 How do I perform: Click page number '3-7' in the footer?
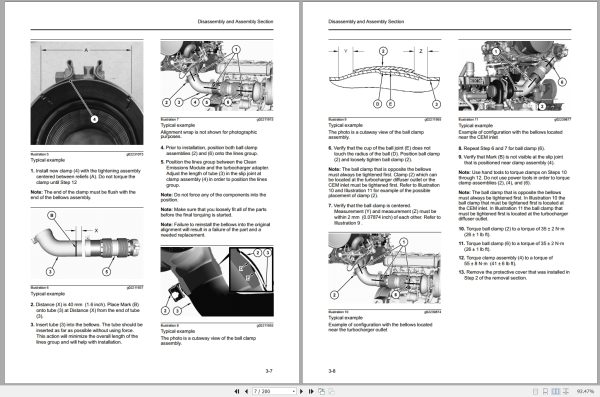[269, 371]
